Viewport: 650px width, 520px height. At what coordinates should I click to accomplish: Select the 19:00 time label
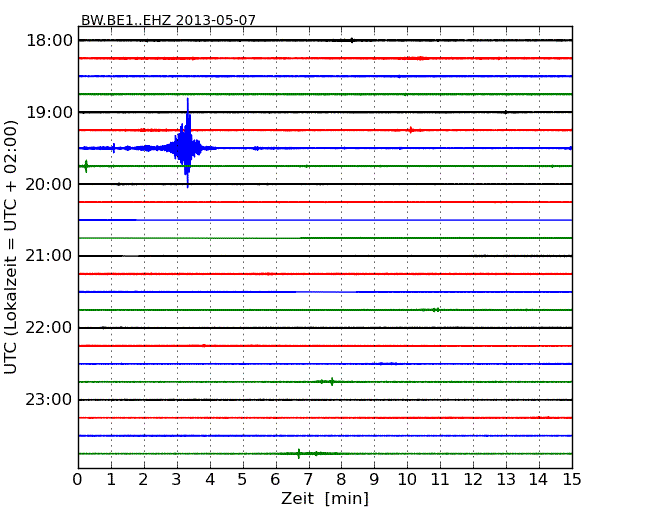tap(50, 112)
